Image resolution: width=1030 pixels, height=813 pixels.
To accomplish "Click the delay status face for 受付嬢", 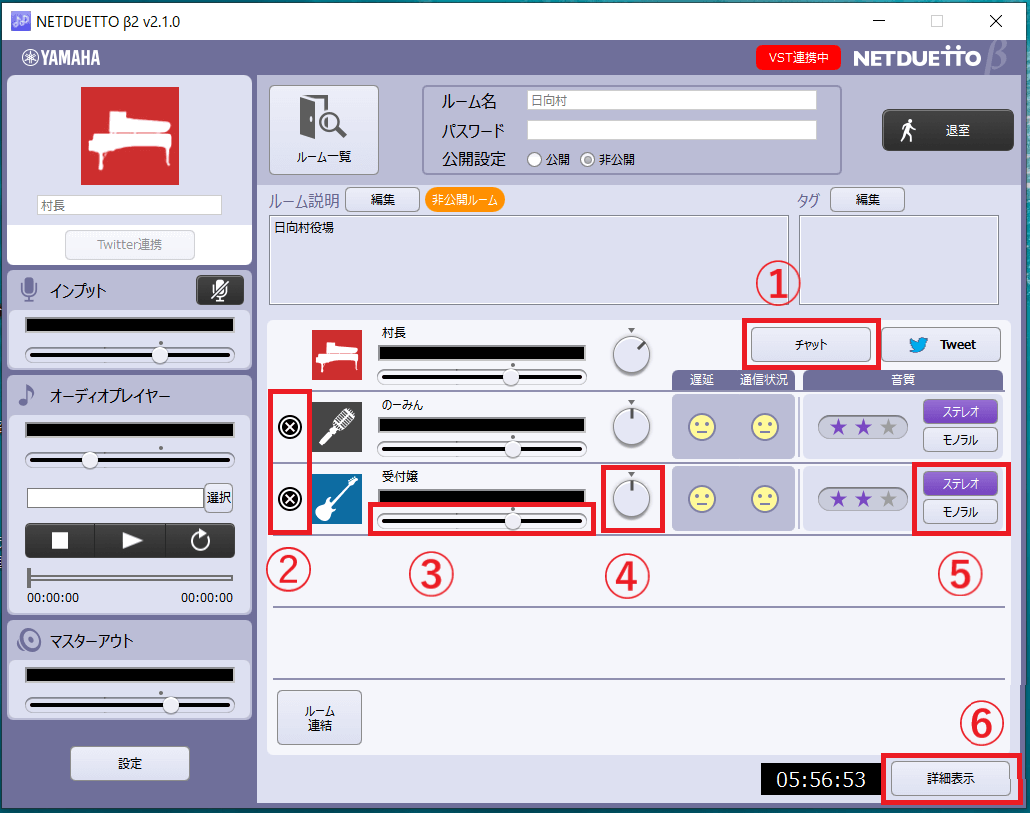I will point(702,499).
